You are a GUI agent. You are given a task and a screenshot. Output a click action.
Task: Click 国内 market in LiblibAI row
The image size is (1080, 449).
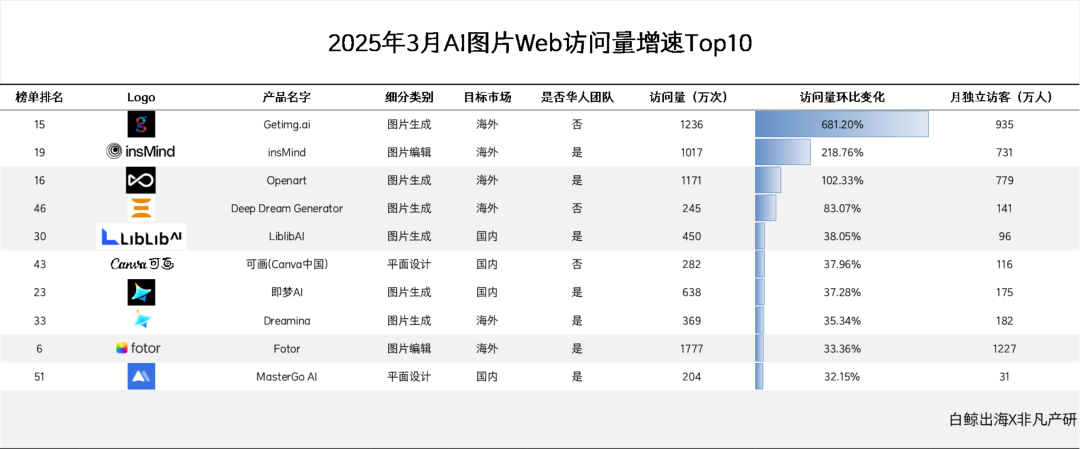487,236
